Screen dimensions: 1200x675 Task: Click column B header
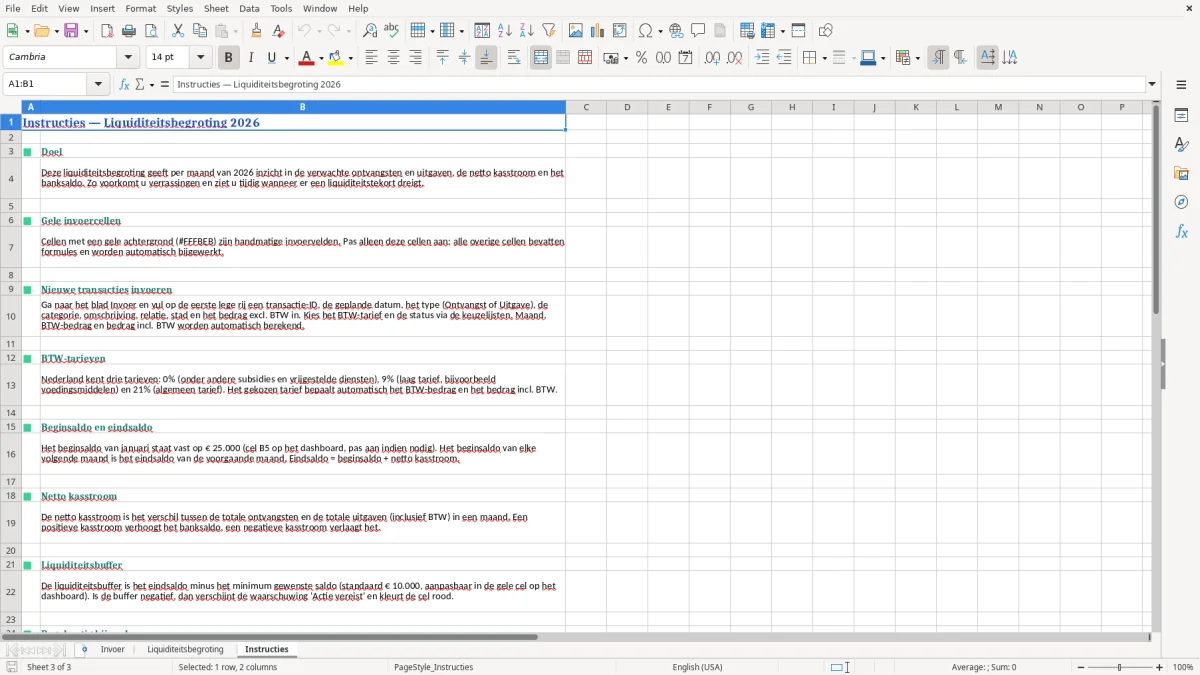tap(303, 107)
